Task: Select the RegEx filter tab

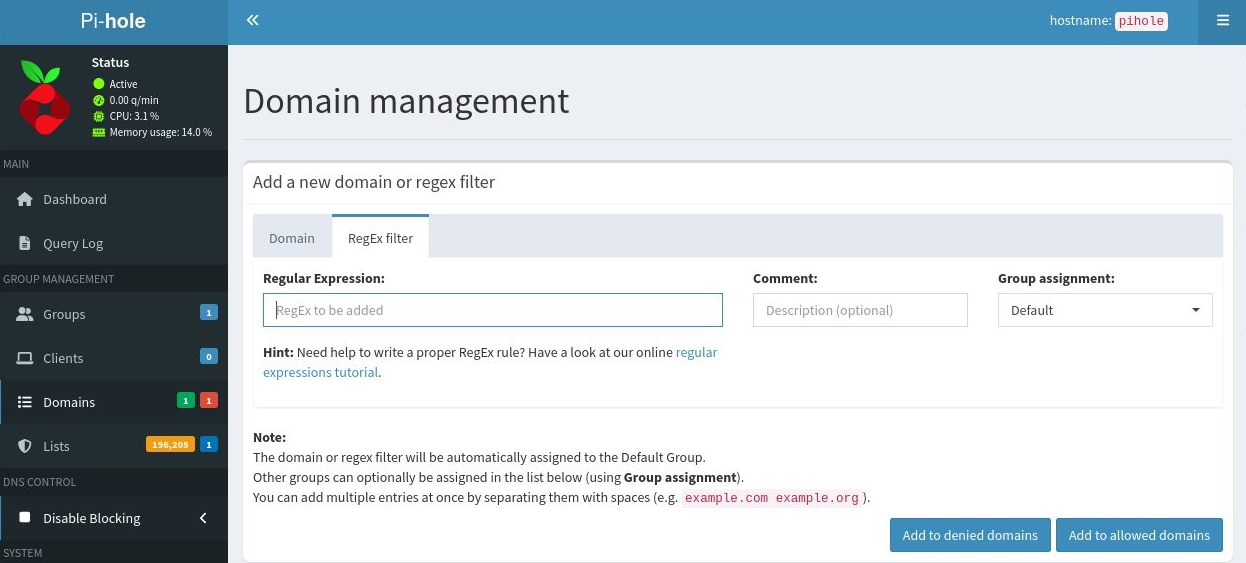Action: tap(380, 238)
